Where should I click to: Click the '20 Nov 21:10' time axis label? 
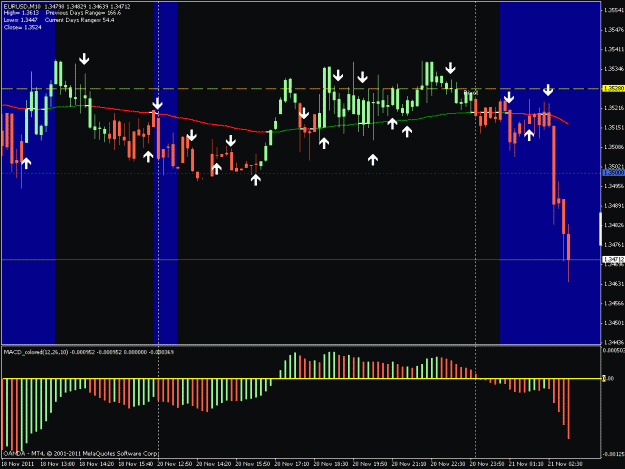point(409,464)
